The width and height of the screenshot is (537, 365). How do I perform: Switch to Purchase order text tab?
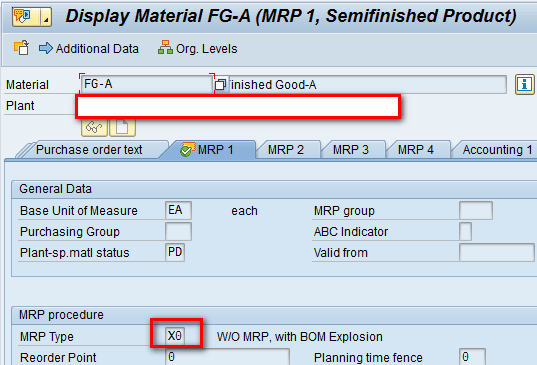(89, 150)
